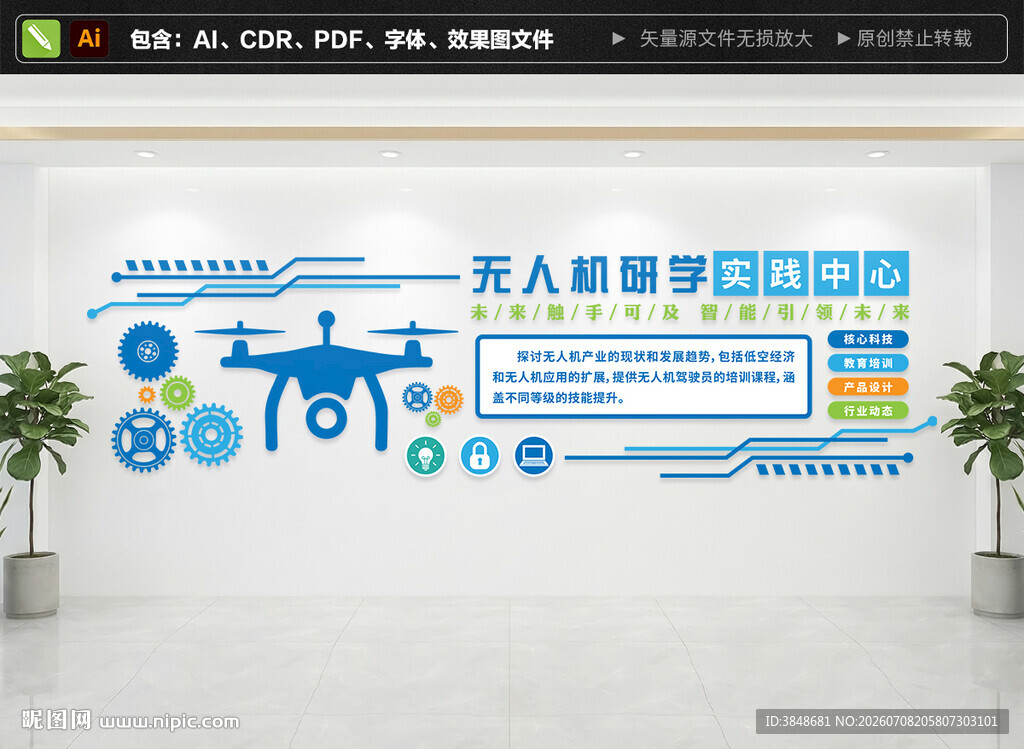
Task: Click the 教育培训 light blue pill label
Action: (868, 363)
